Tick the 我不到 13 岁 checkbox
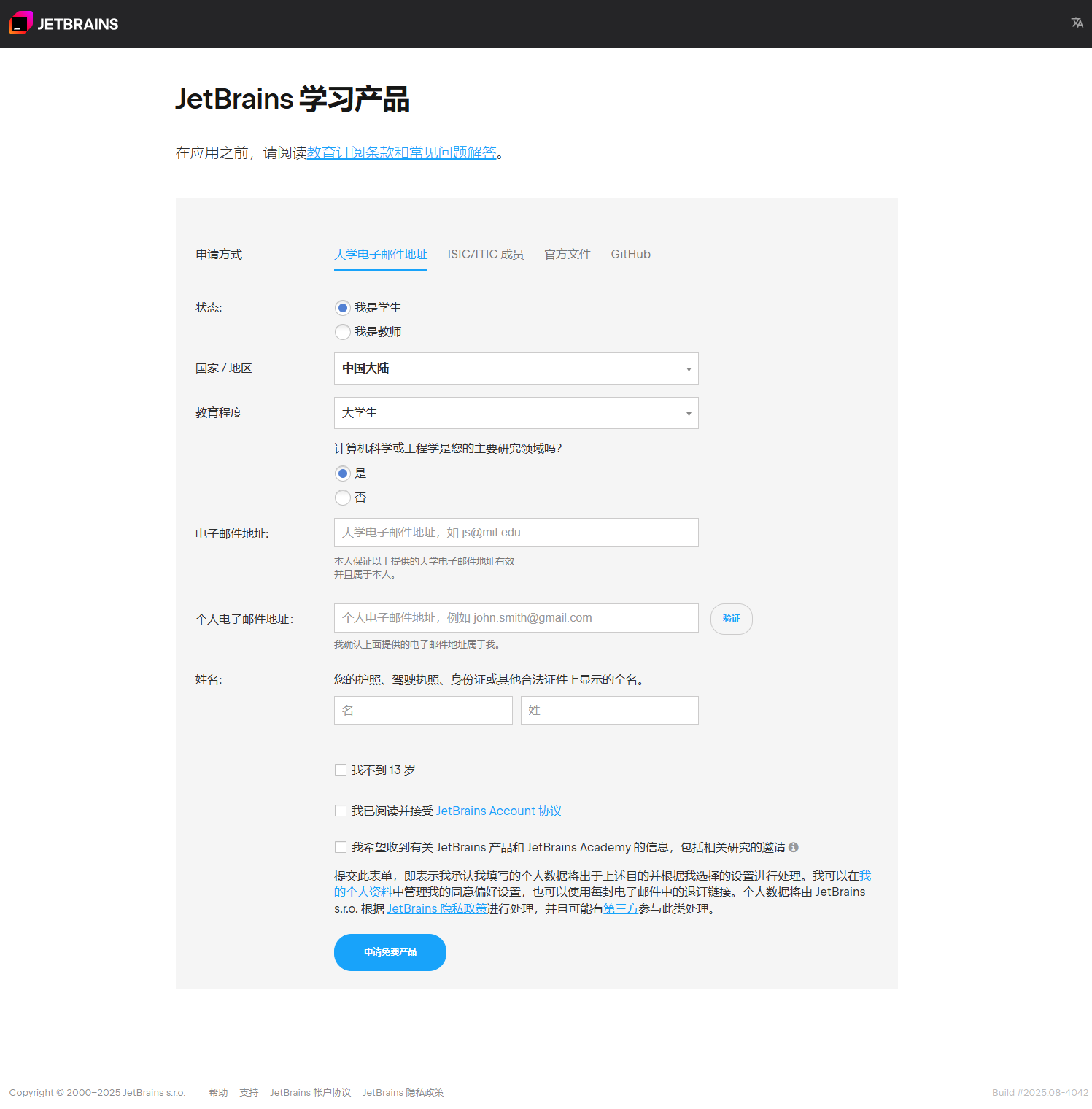This screenshot has width=1092, height=1109. coord(341,770)
